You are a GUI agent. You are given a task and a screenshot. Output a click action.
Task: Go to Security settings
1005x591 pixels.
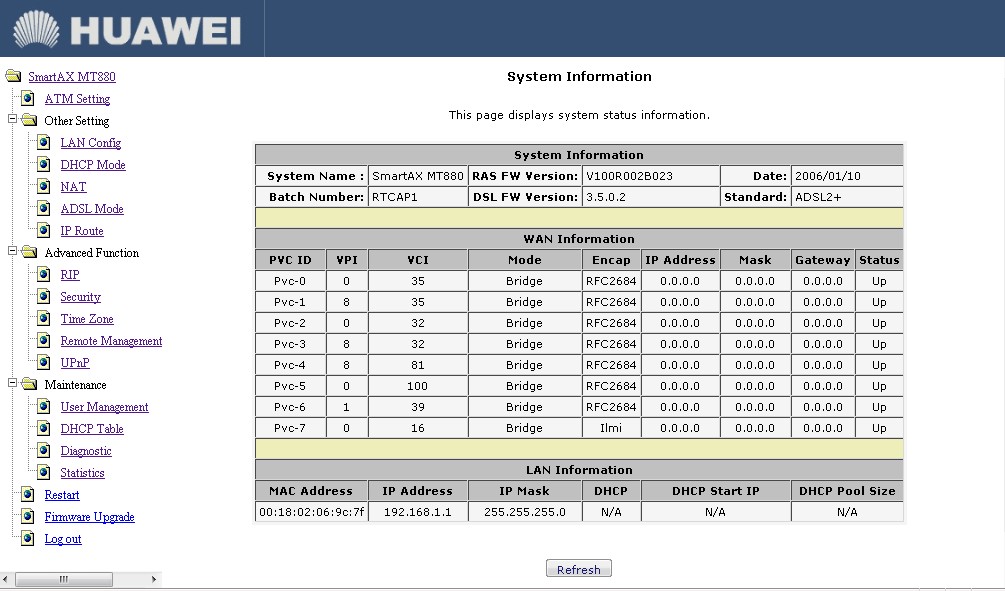point(80,297)
